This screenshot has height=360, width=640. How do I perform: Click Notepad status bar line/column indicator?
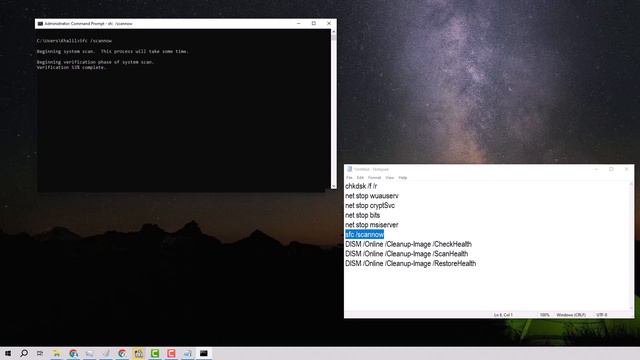coord(503,315)
